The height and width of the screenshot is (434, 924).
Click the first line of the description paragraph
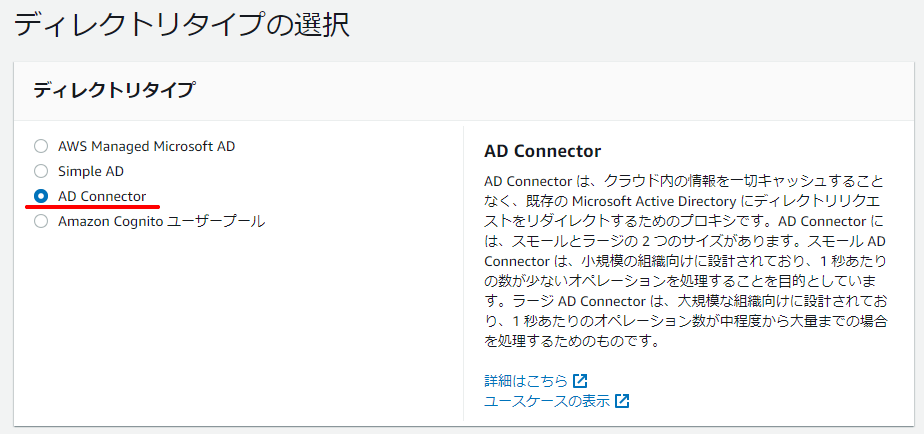(684, 180)
